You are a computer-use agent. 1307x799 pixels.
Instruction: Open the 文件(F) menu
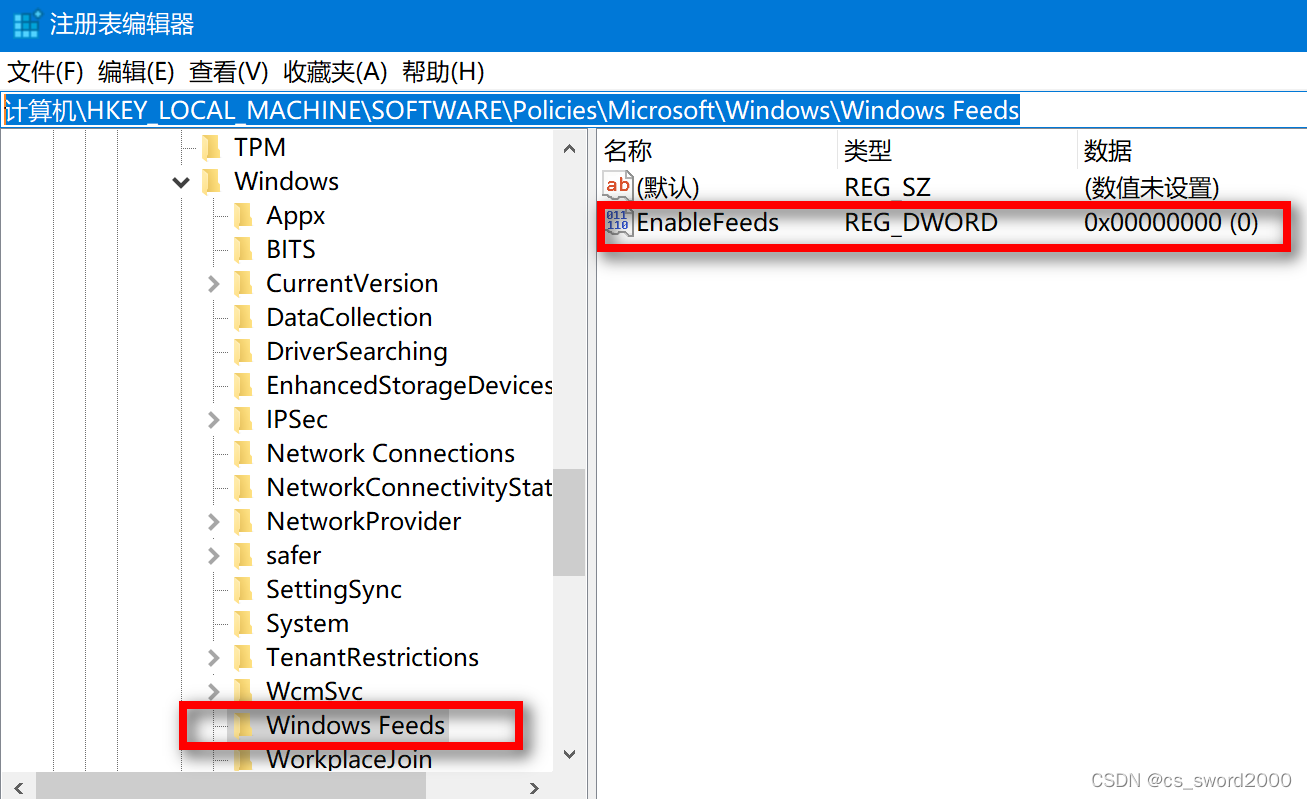pyautogui.click(x=45, y=72)
